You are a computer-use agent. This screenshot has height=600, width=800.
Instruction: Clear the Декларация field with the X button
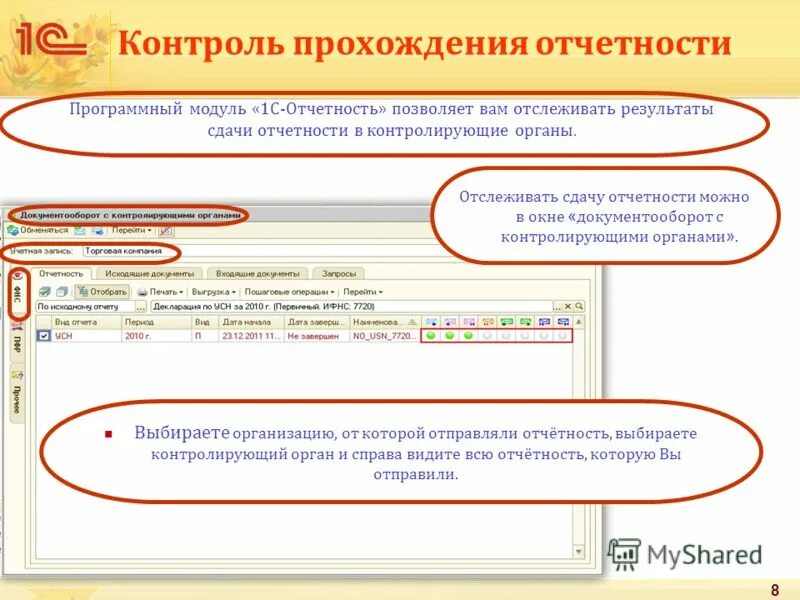click(x=568, y=307)
